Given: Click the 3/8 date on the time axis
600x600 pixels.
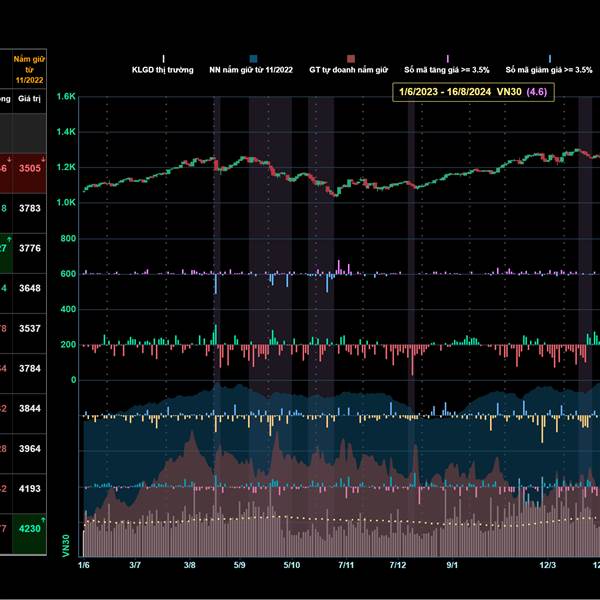Looking at the screenshot, I should pyautogui.click(x=189, y=565).
